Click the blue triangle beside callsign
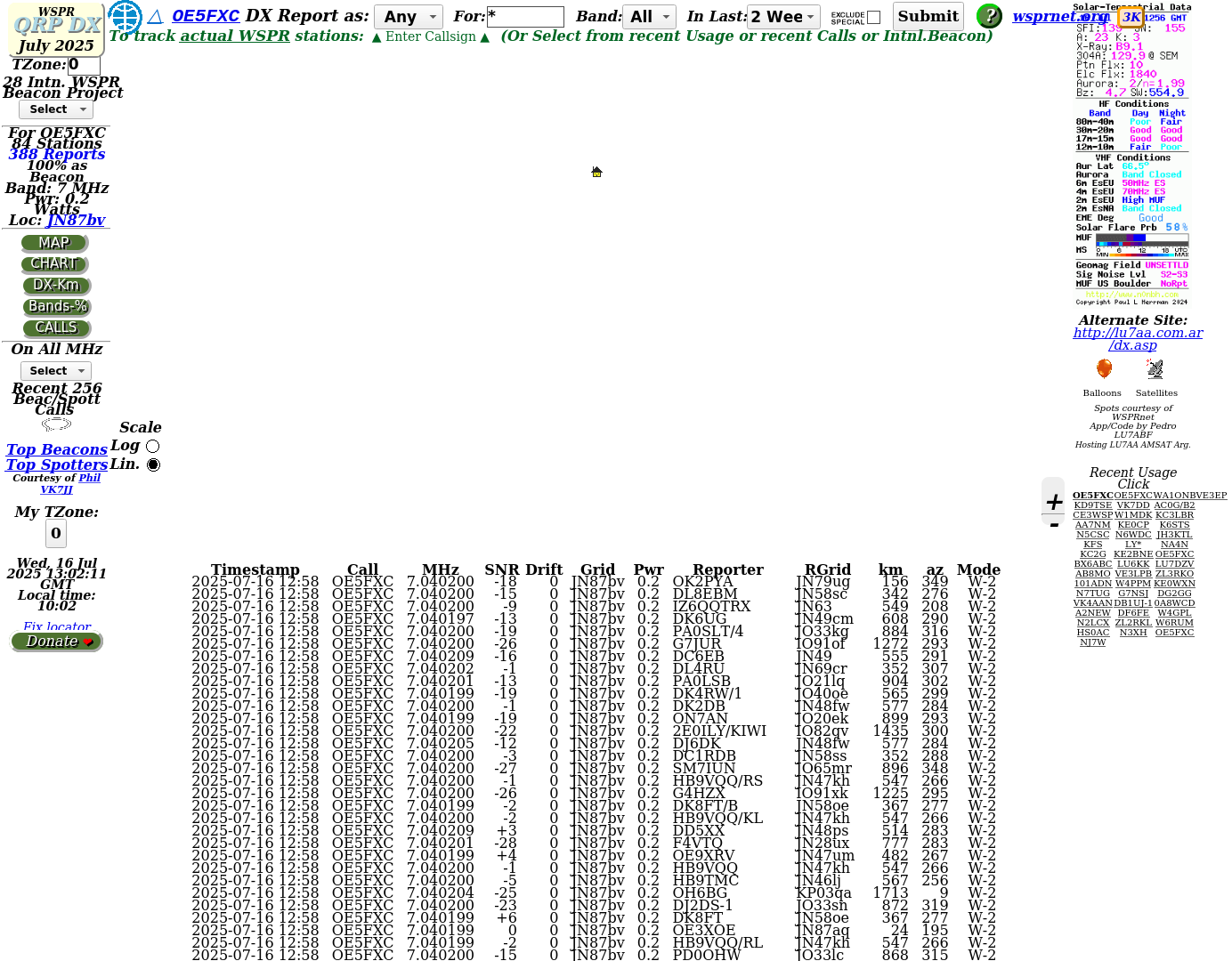The height and width of the screenshot is (961, 1232). 155,17
